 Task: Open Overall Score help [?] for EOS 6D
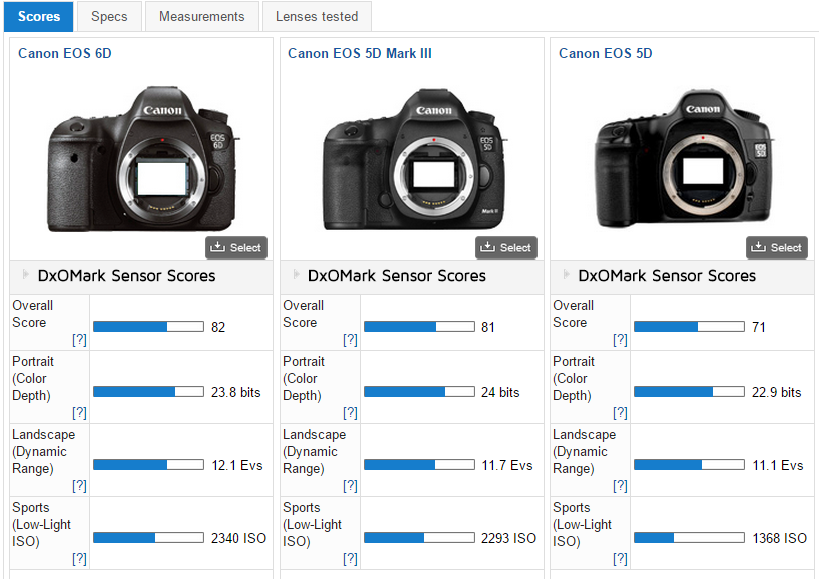coord(79,340)
